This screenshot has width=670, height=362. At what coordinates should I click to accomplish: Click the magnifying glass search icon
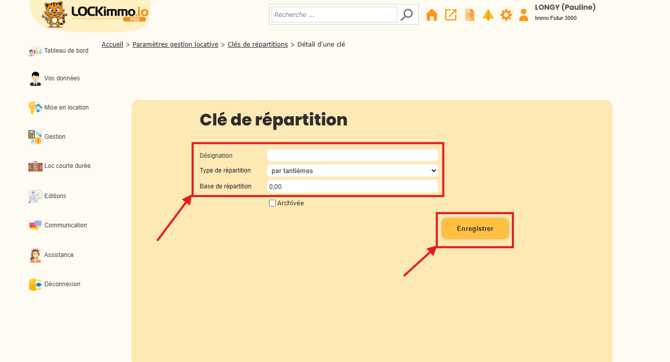click(x=407, y=15)
